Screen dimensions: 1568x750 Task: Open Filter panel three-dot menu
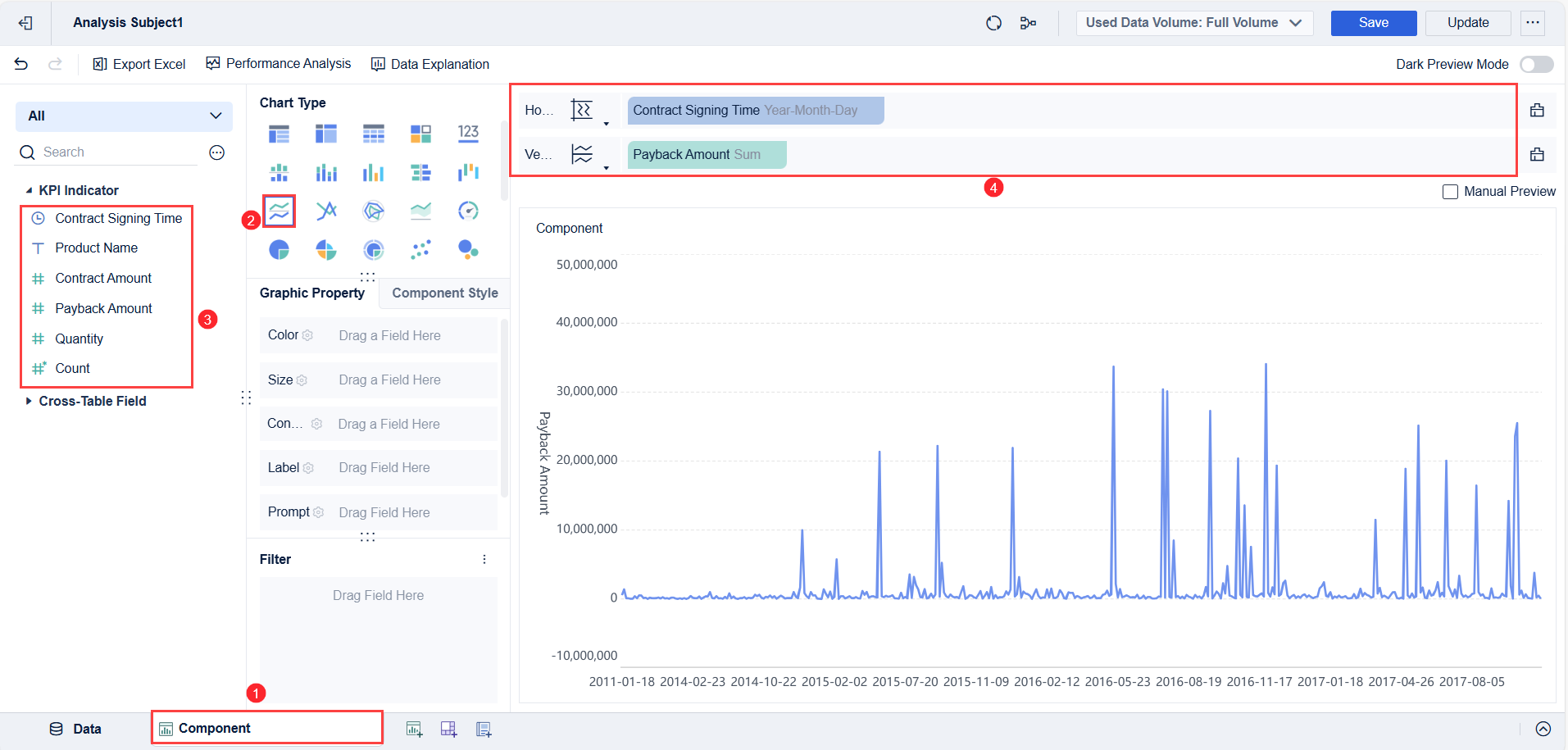pyautogui.click(x=484, y=559)
